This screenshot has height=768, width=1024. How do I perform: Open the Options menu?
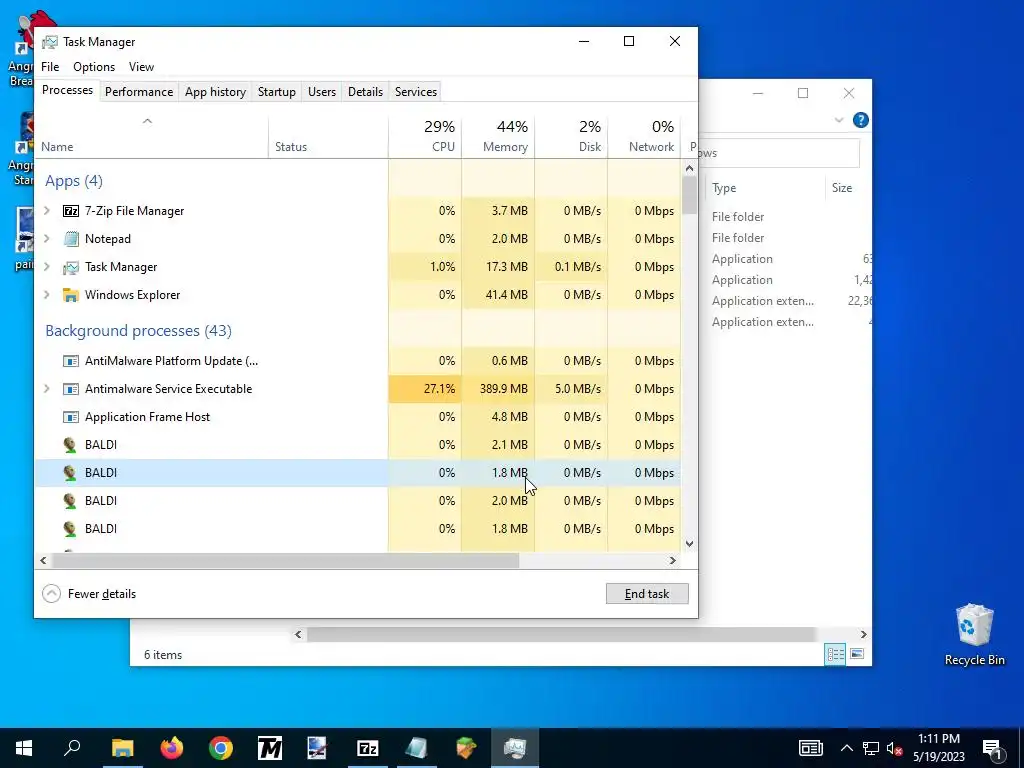(x=94, y=67)
